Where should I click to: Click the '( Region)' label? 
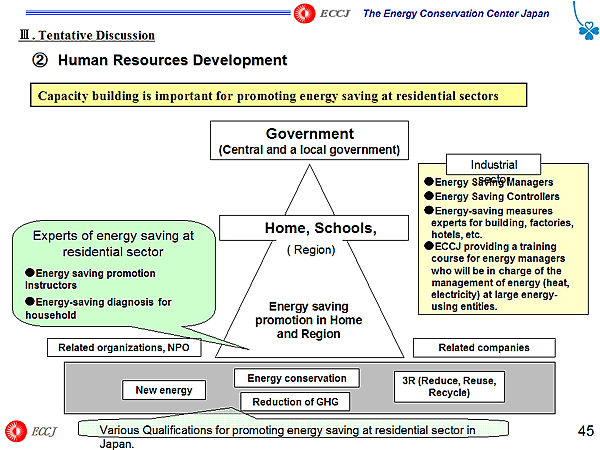pyautogui.click(x=311, y=250)
